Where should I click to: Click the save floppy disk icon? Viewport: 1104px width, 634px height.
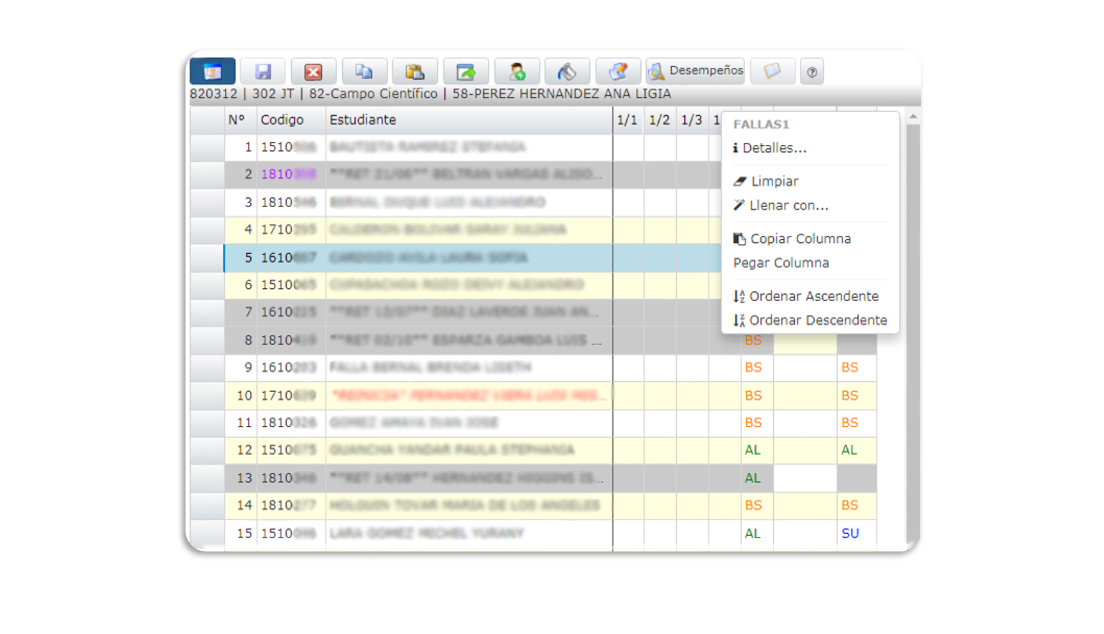click(263, 71)
